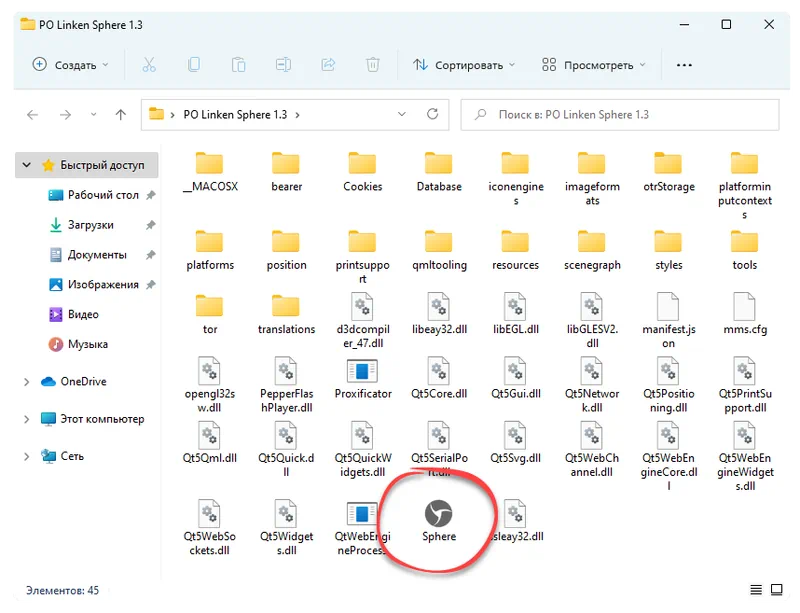
Task: Open the platforms folder
Action: pyautogui.click(x=210, y=251)
